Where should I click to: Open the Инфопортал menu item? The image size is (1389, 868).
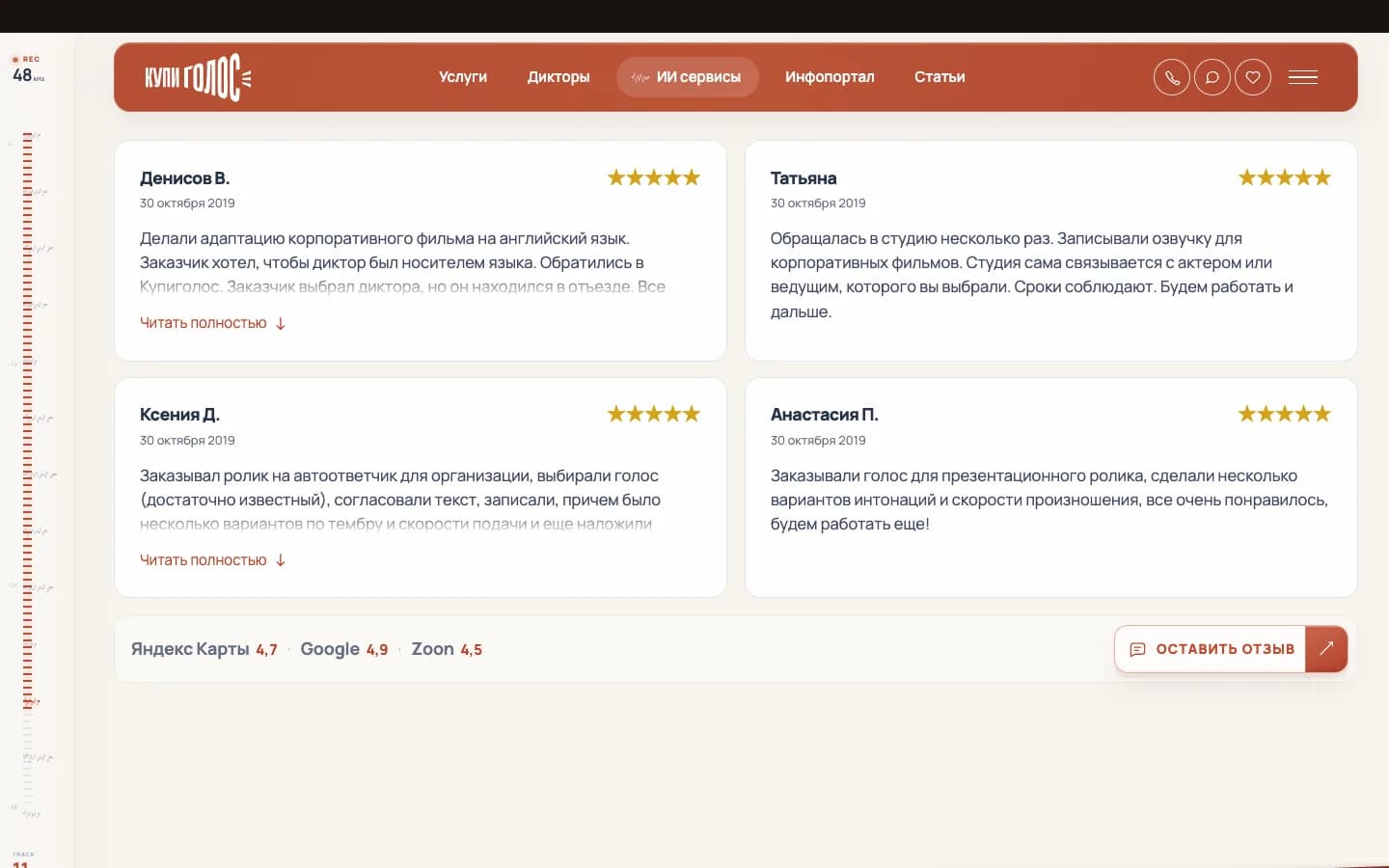click(x=830, y=77)
